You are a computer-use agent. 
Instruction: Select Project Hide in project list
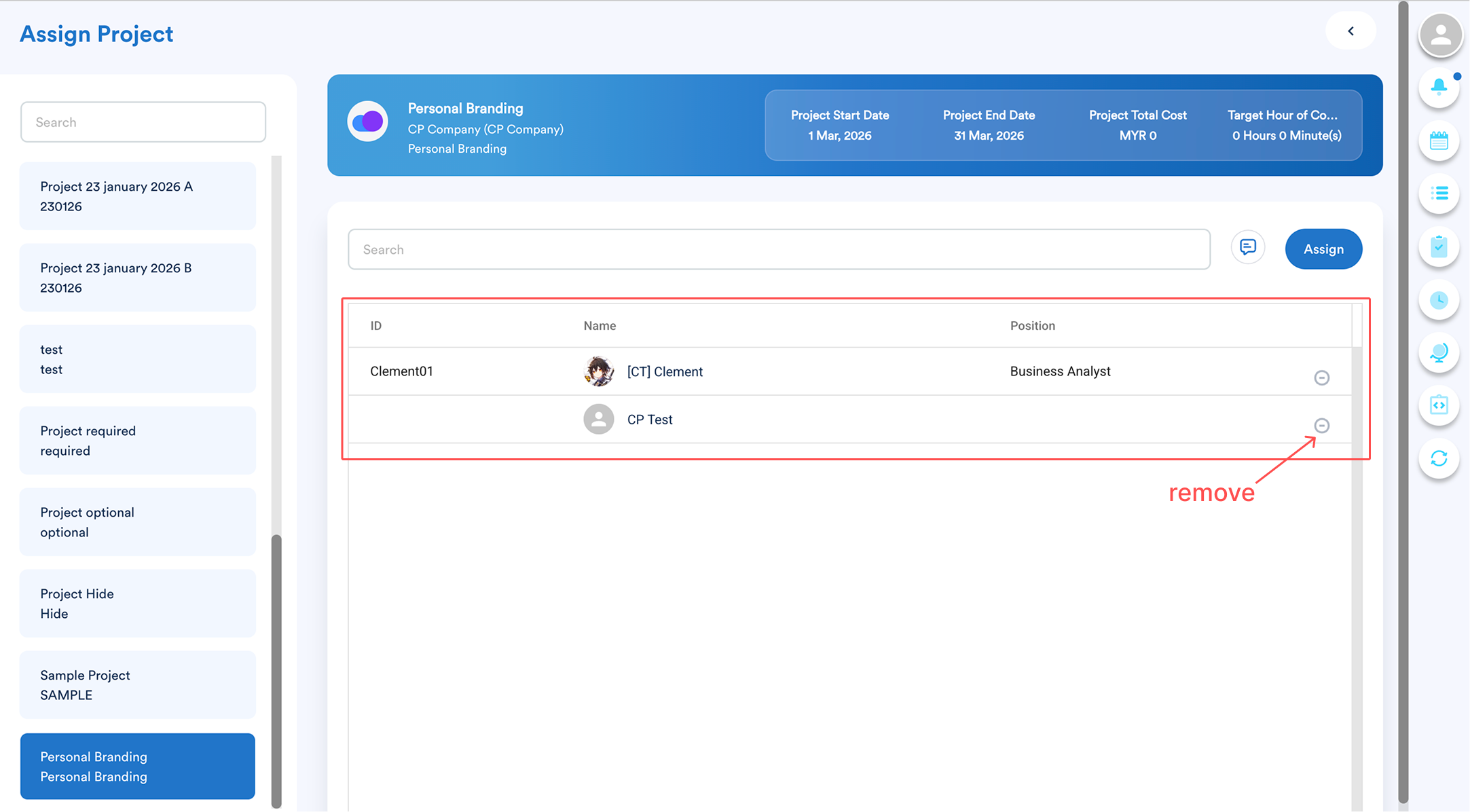[138, 603]
